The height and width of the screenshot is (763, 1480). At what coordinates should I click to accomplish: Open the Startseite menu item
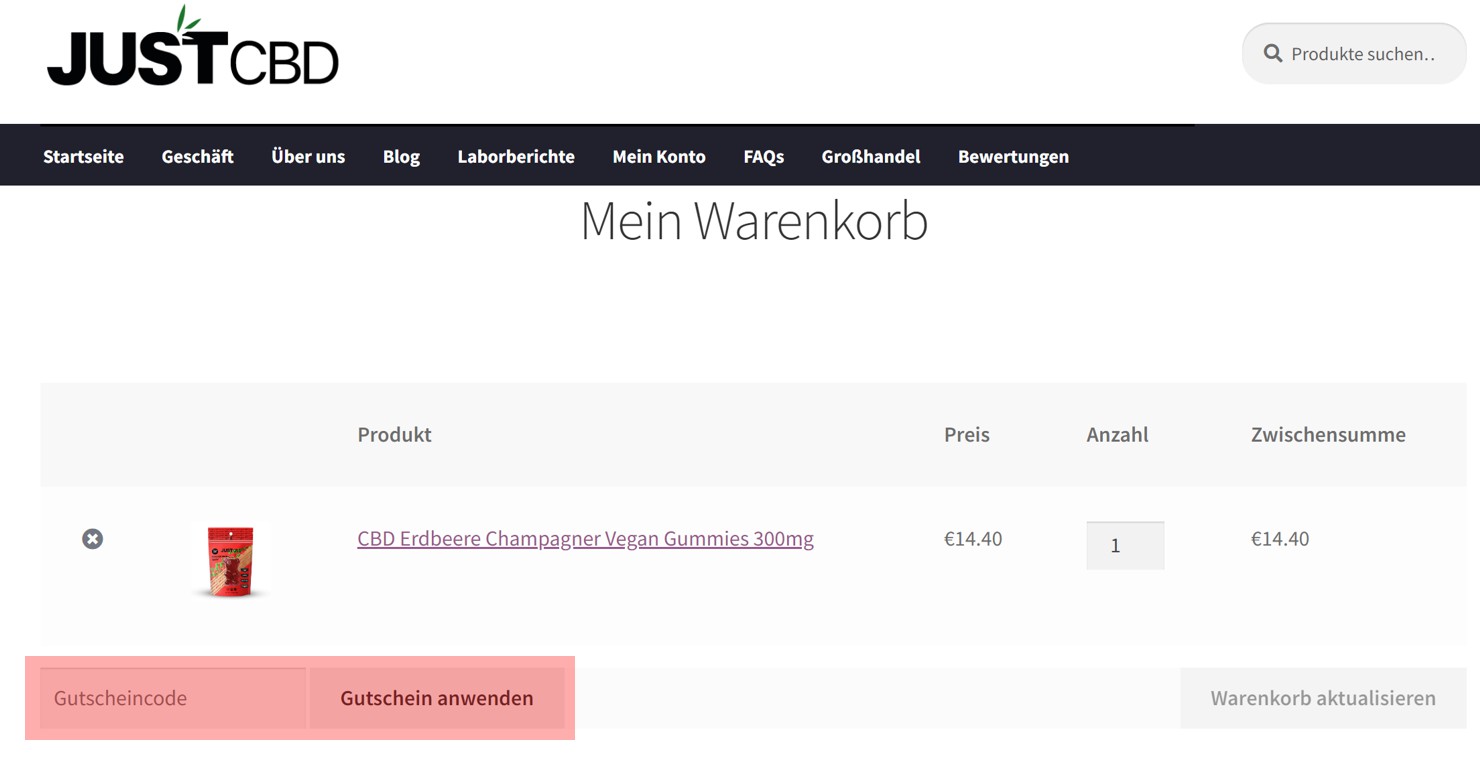(x=83, y=156)
